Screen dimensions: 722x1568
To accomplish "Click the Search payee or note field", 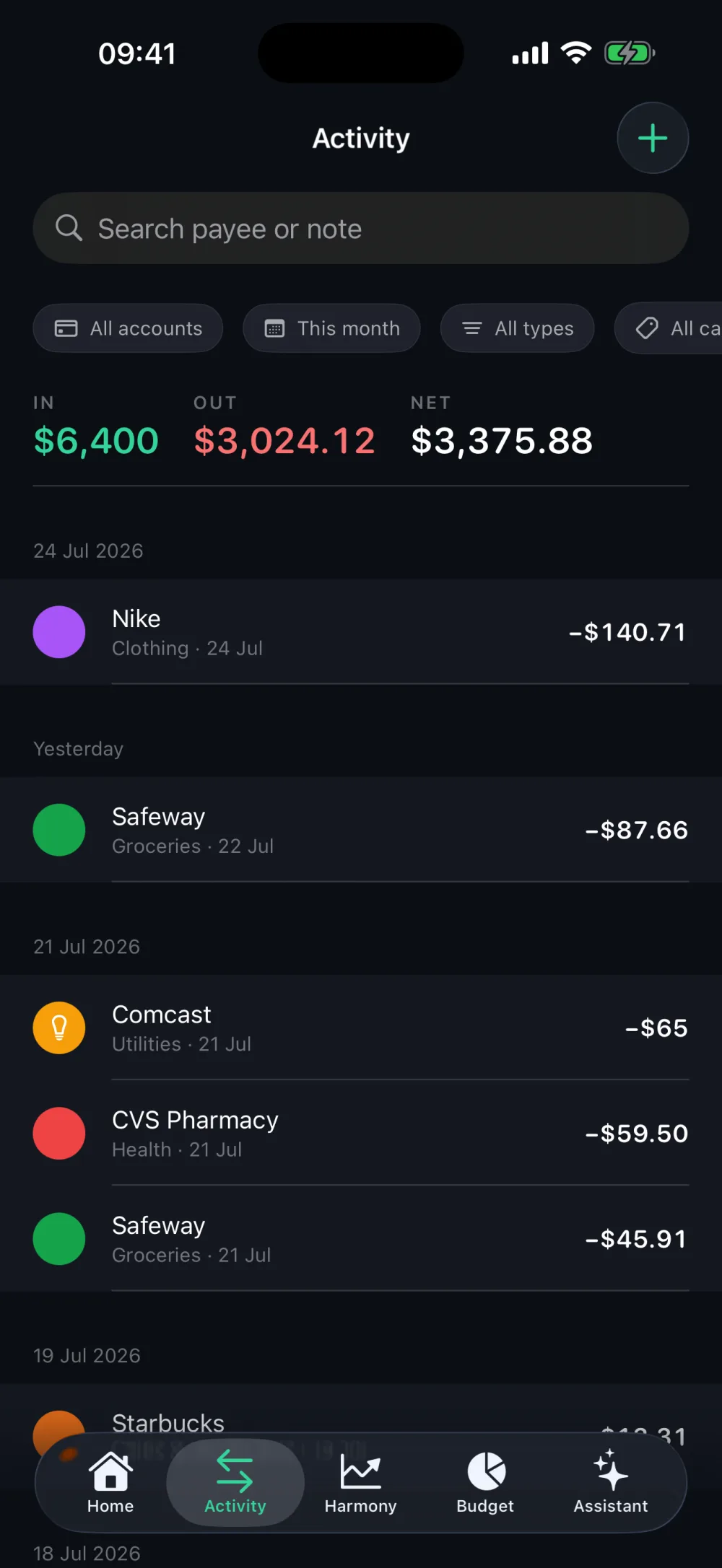I will [361, 228].
